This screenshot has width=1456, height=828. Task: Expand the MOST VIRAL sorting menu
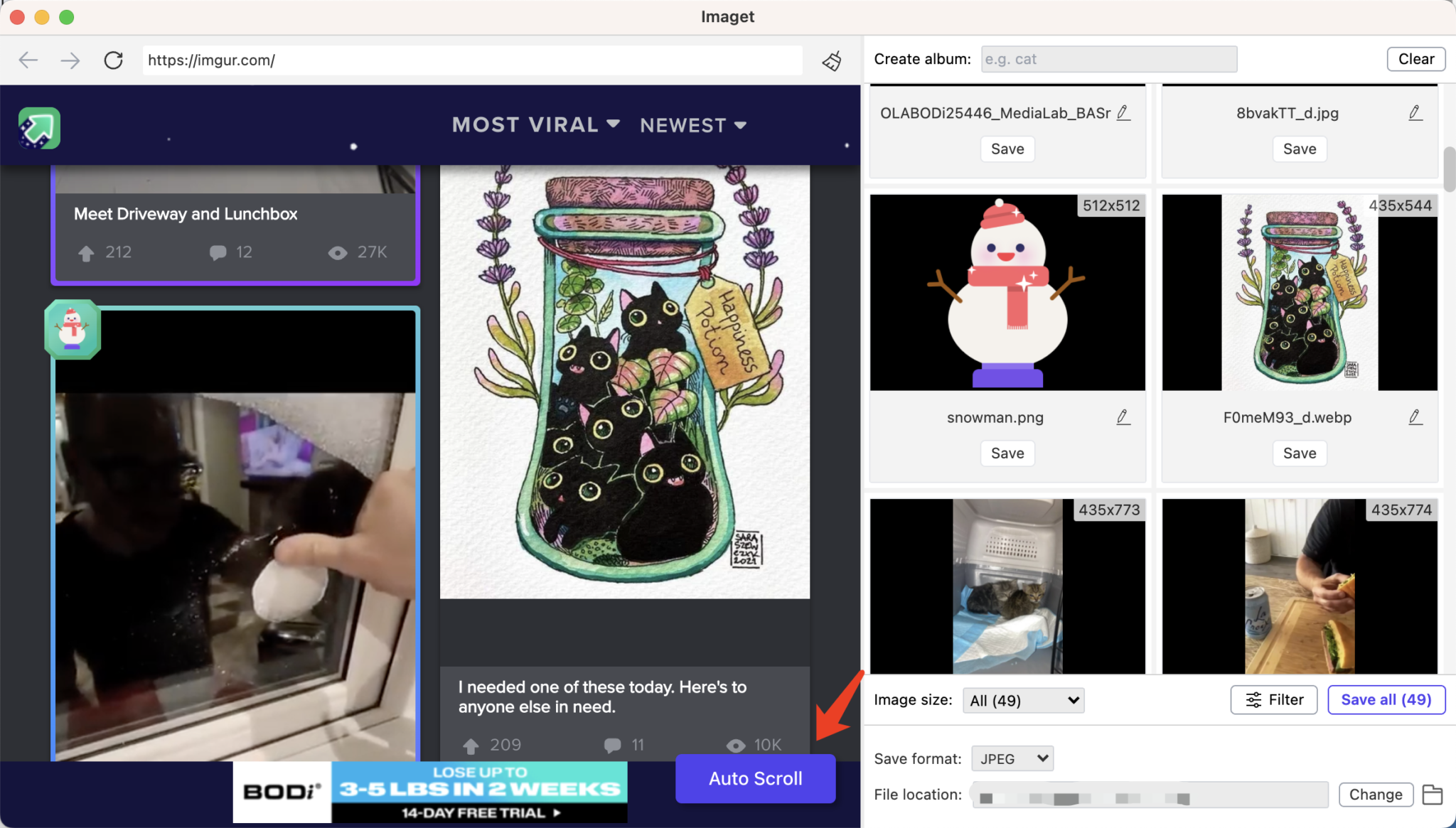pos(535,124)
